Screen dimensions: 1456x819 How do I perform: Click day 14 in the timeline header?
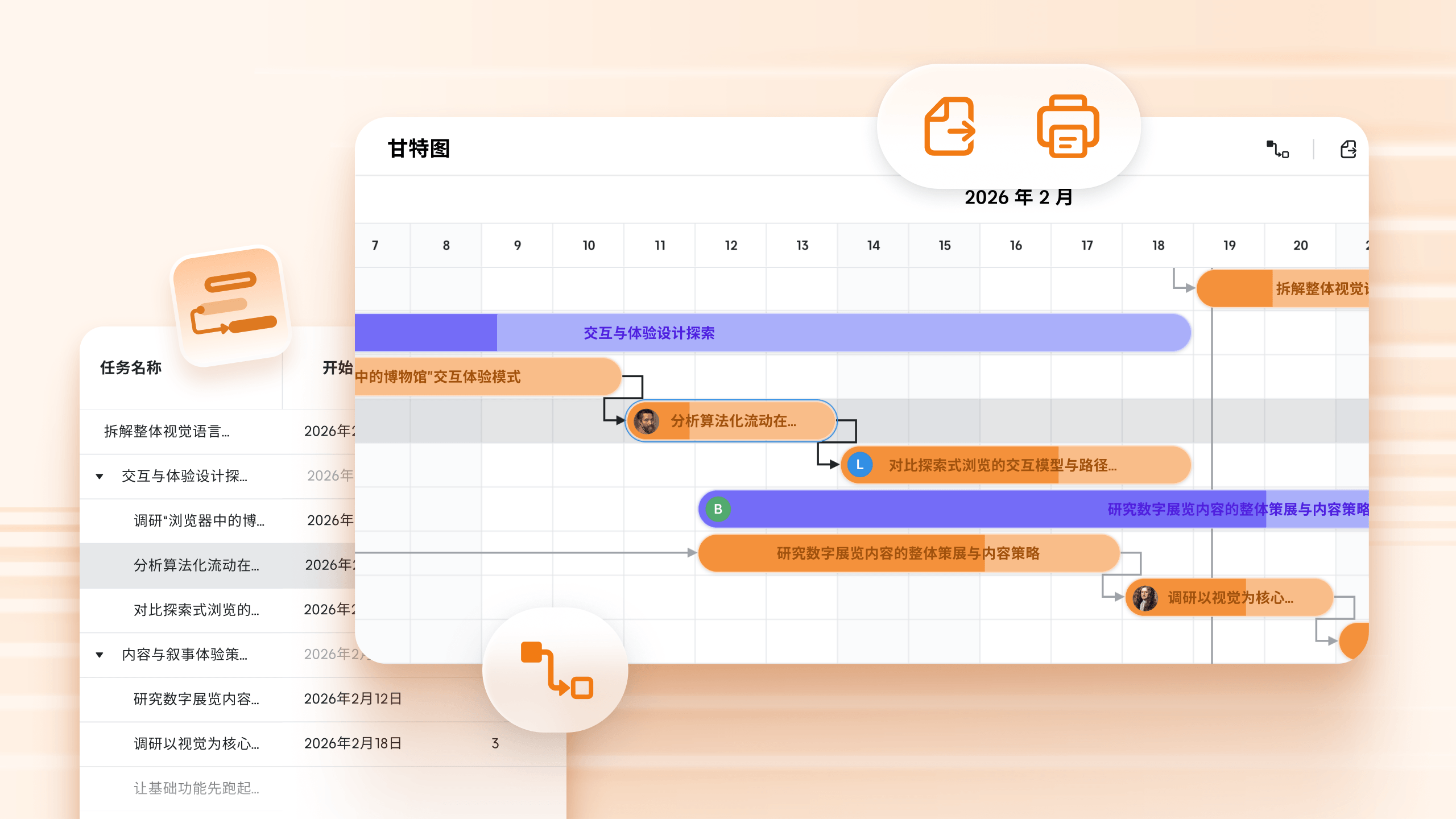tap(873, 245)
